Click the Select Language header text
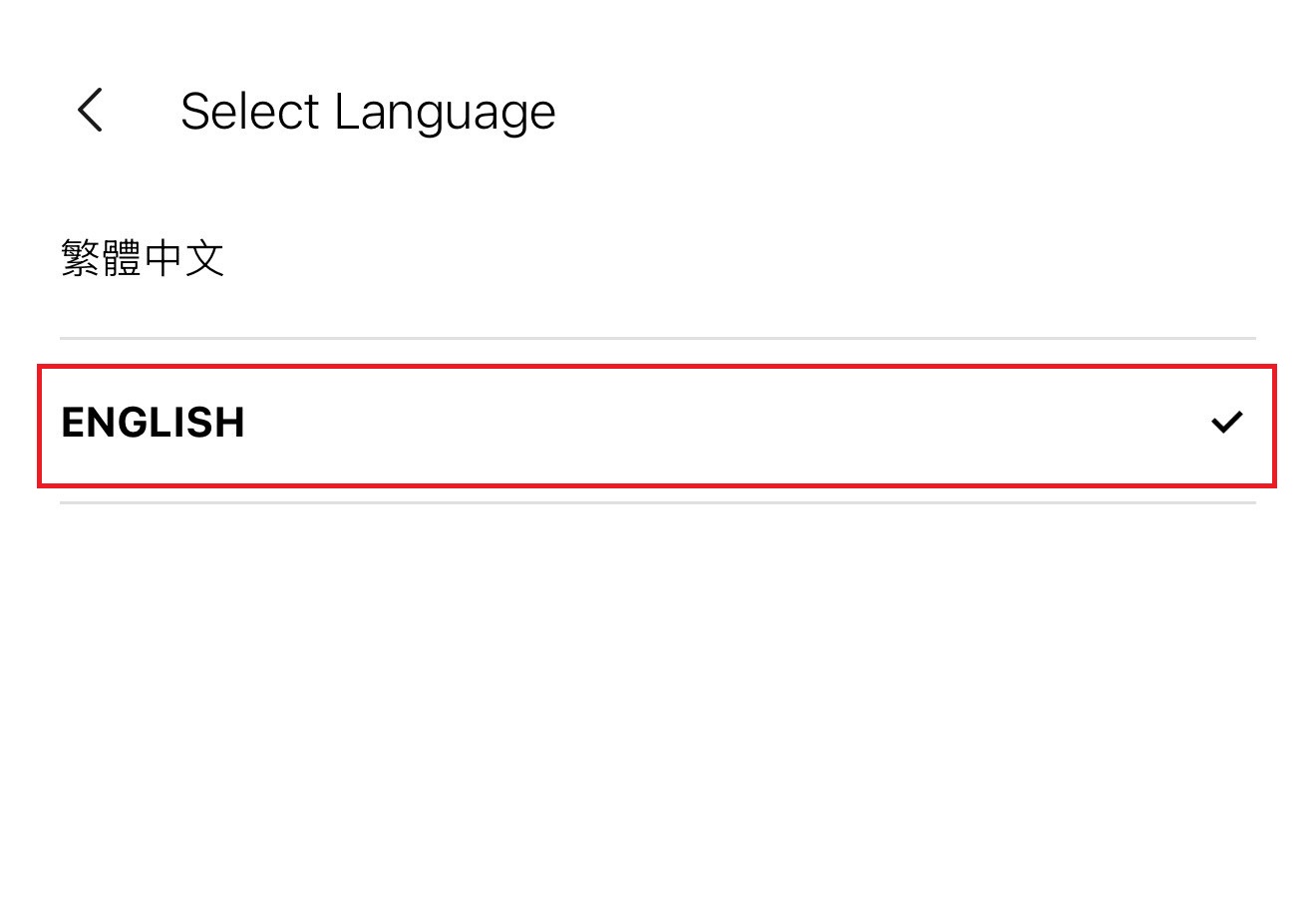The image size is (1316, 909). coord(368,111)
